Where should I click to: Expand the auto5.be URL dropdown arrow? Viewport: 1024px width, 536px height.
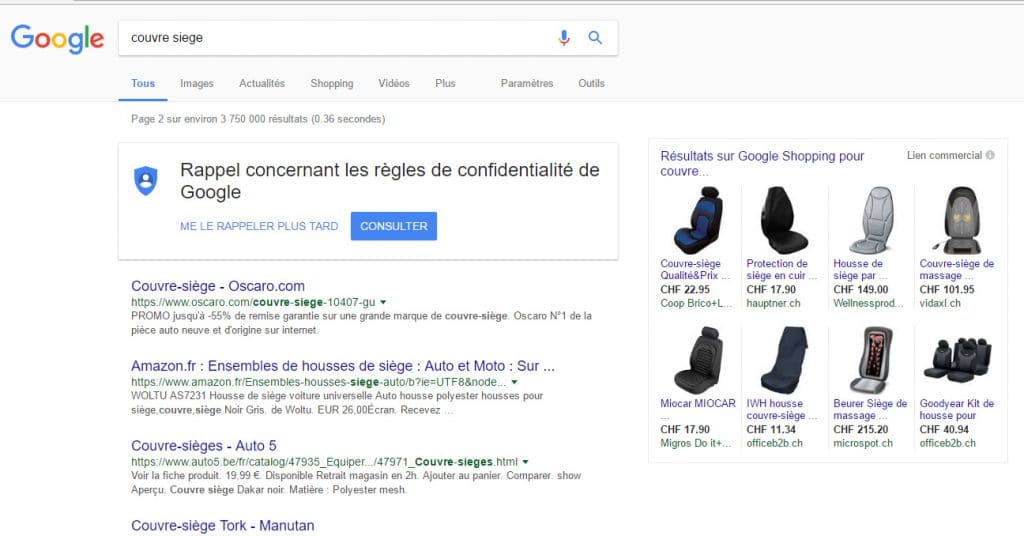(526, 462)
